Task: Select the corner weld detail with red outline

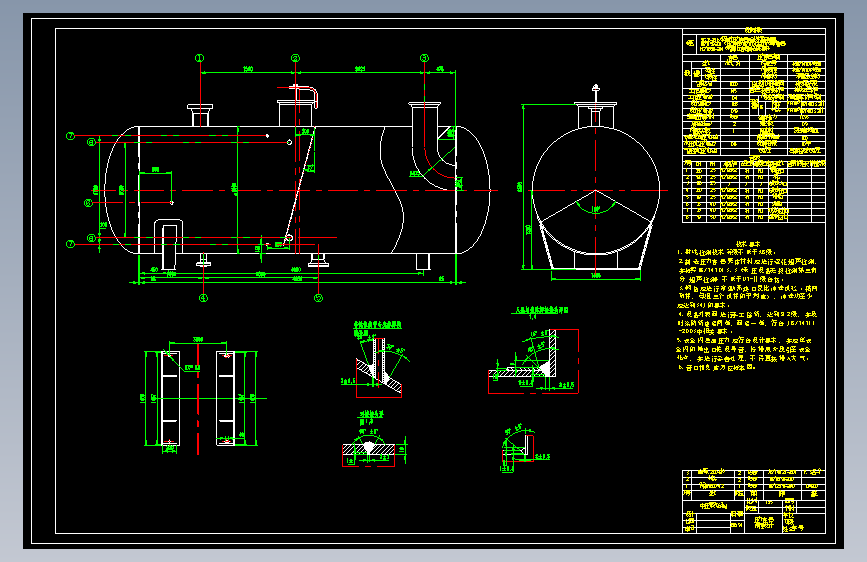Action: pyautogui.click(x=533, y=361)
